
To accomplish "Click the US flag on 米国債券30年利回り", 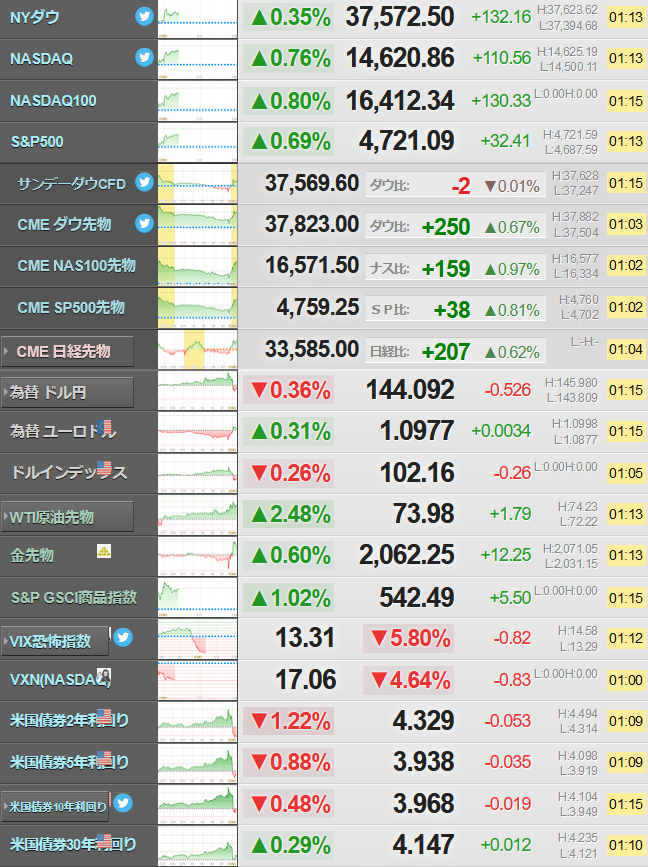I will tap(104, 841).
